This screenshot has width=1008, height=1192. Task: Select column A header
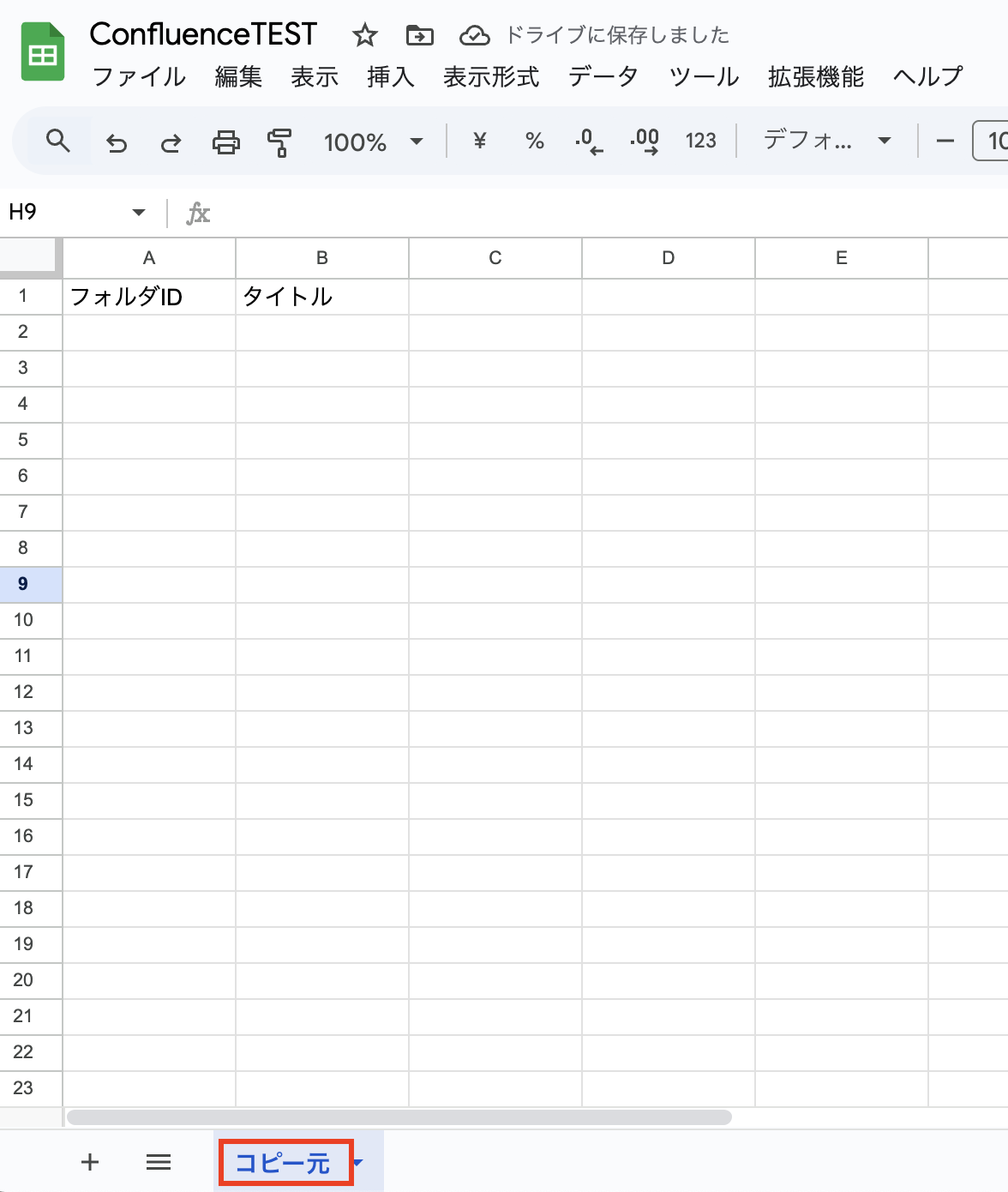point(149,258)
